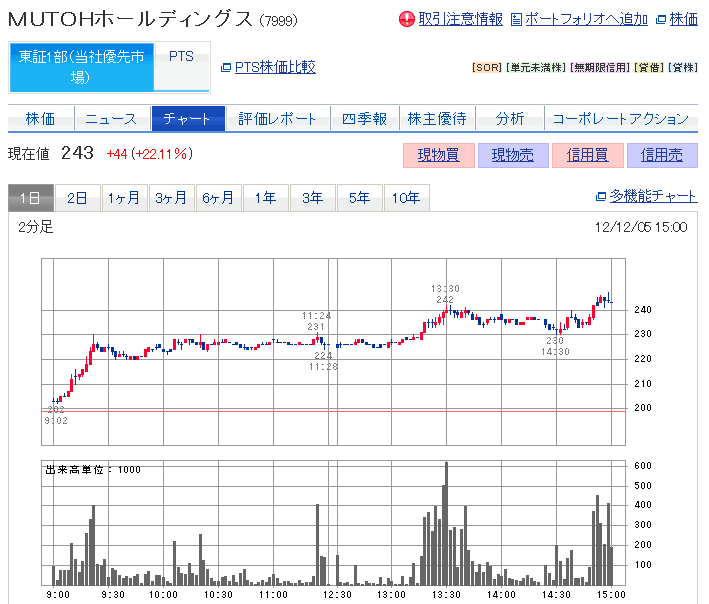
Task: Click the [SOR] tag label
Action: tap(487, 68)
